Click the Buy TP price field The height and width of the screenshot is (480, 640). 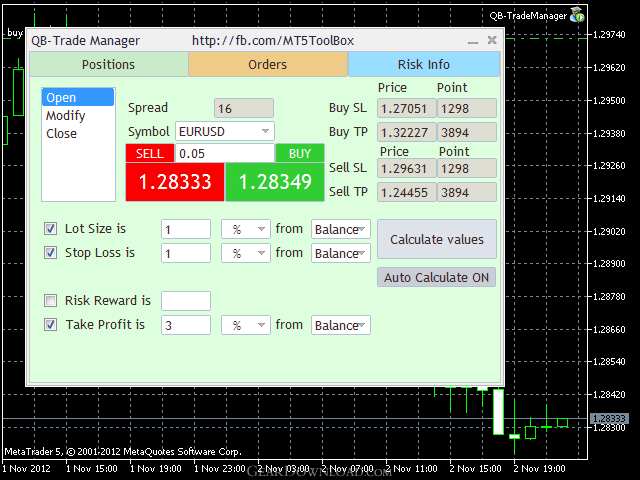pos(407,132)
